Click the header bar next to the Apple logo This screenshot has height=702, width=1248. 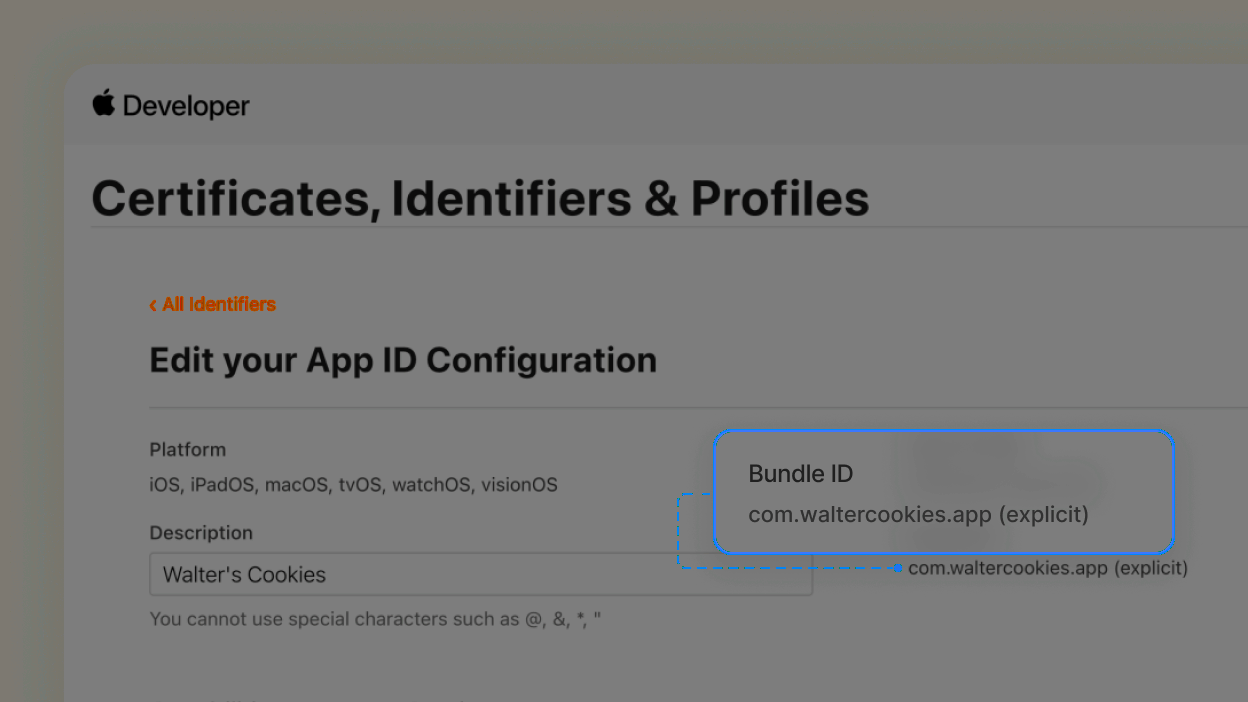tap(600, 104)
